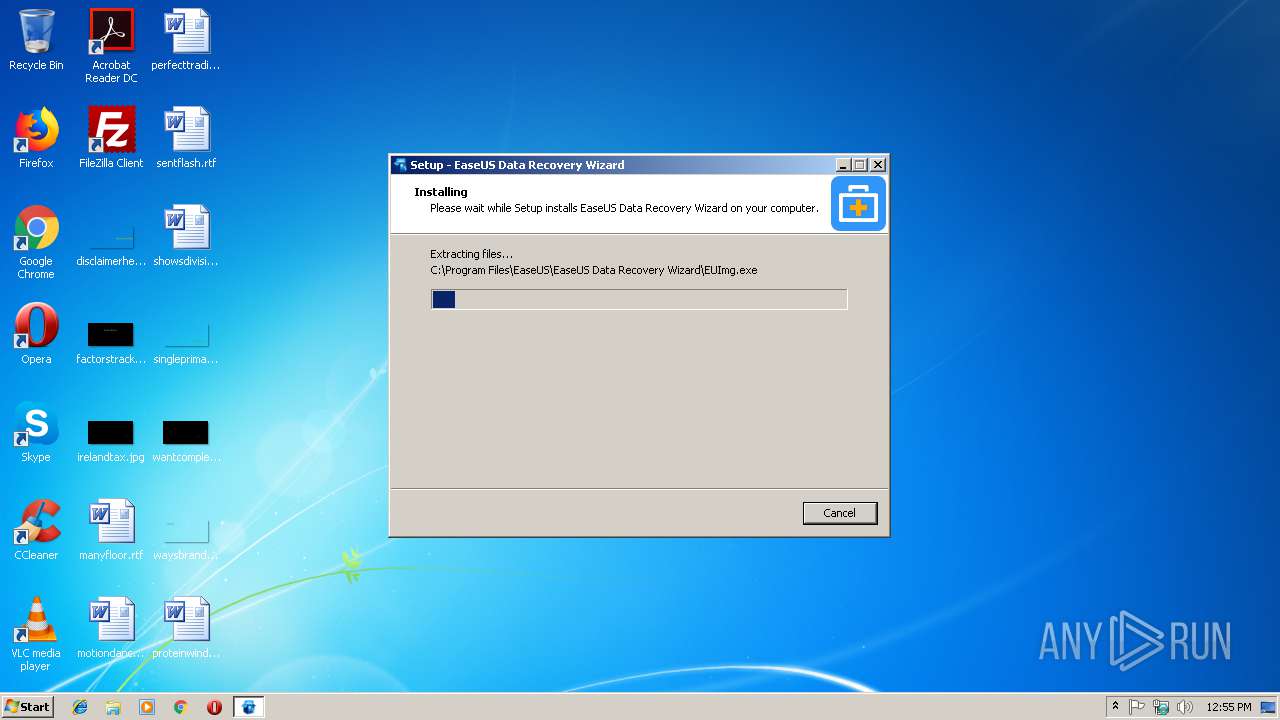
Task: Launch Opera desktop shortcut
Action: [x=36, y=335]
